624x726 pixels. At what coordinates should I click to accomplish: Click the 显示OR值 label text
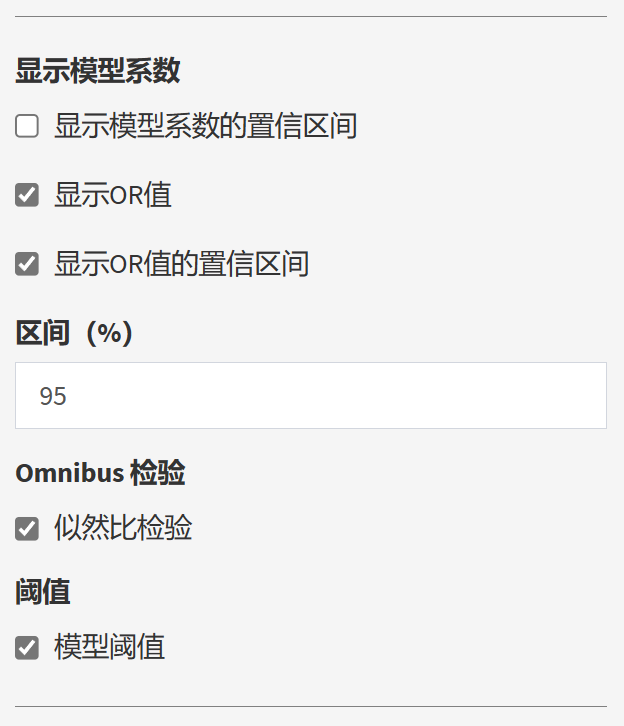113,195
